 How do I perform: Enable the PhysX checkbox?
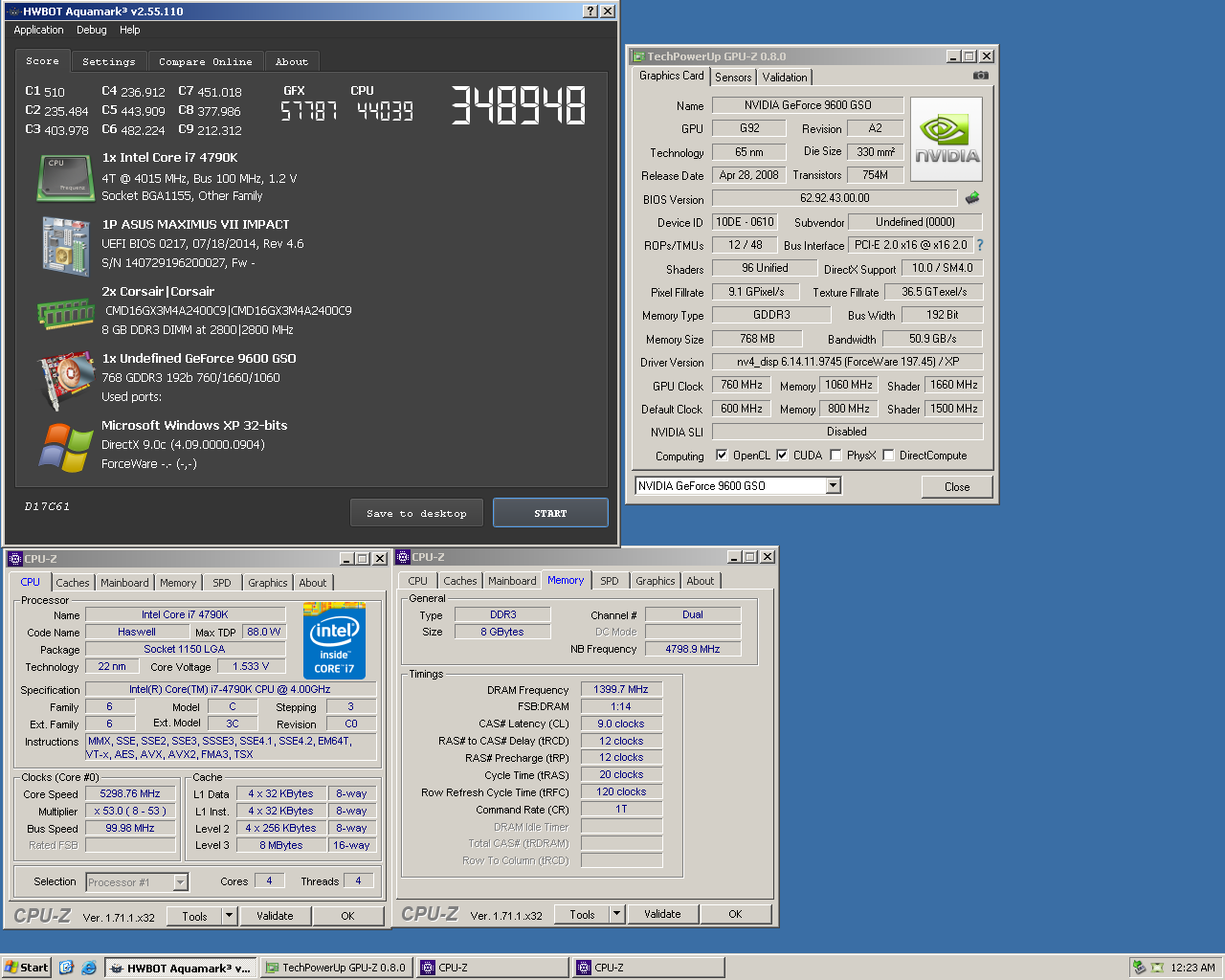(x=835, y=456)
